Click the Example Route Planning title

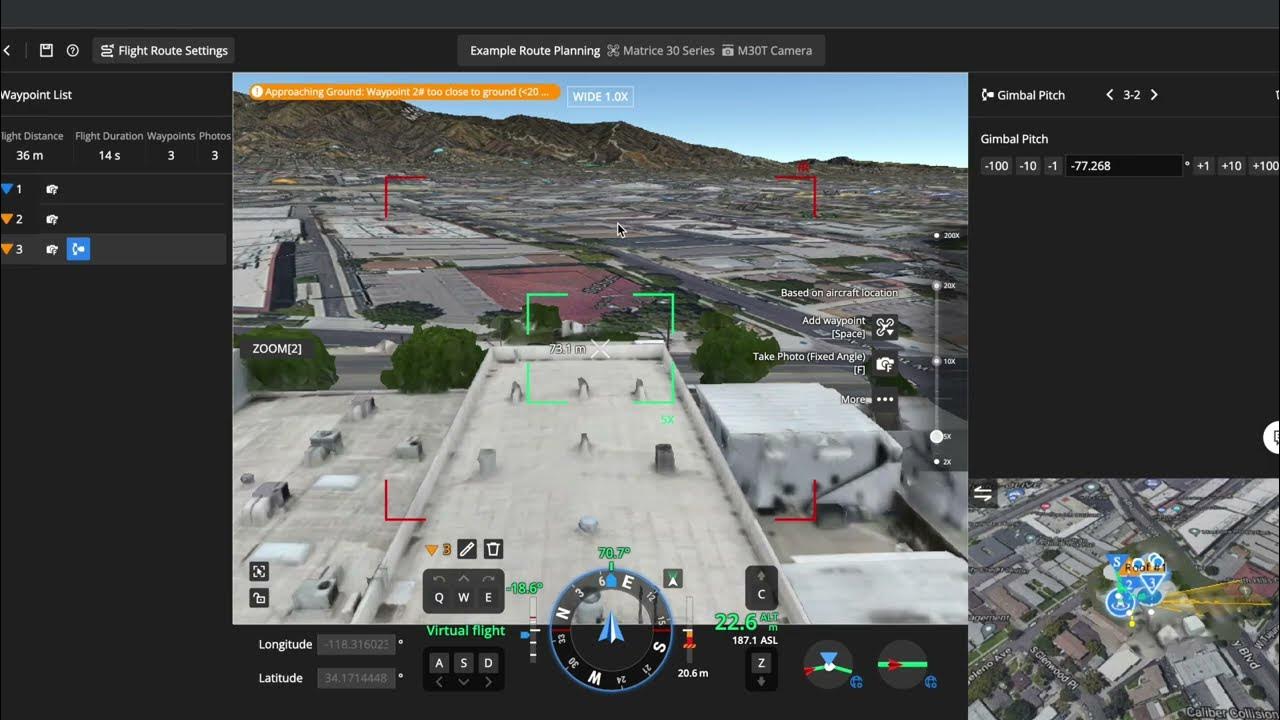535,50
